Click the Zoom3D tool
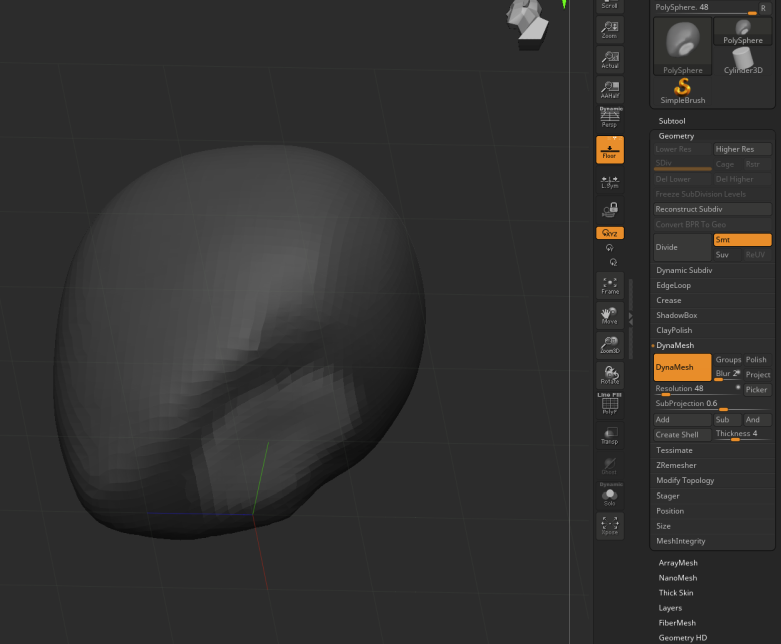781x644 pixels. coord(610,345)
